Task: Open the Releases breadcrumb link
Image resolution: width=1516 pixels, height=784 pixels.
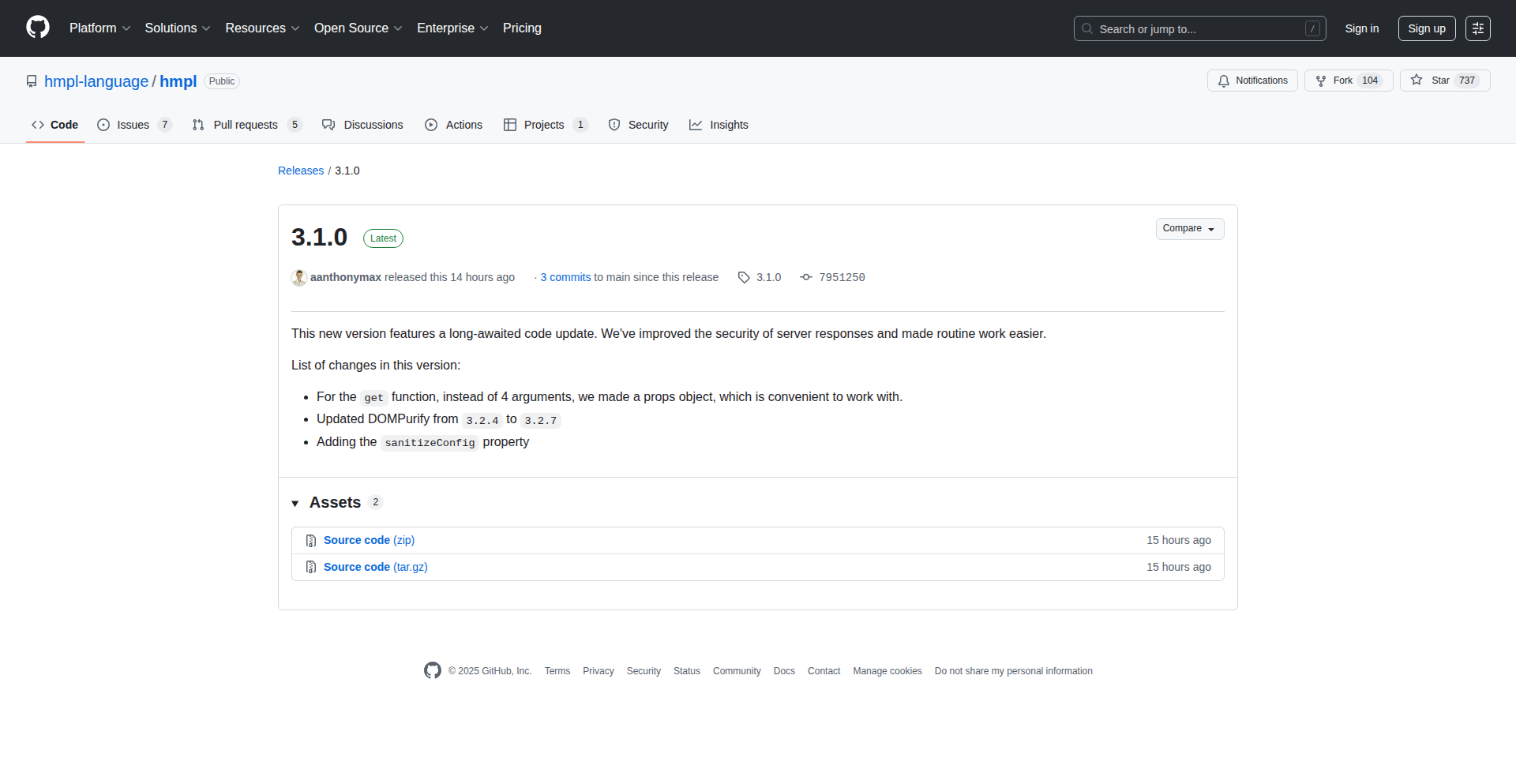Action: coord(301,171)
